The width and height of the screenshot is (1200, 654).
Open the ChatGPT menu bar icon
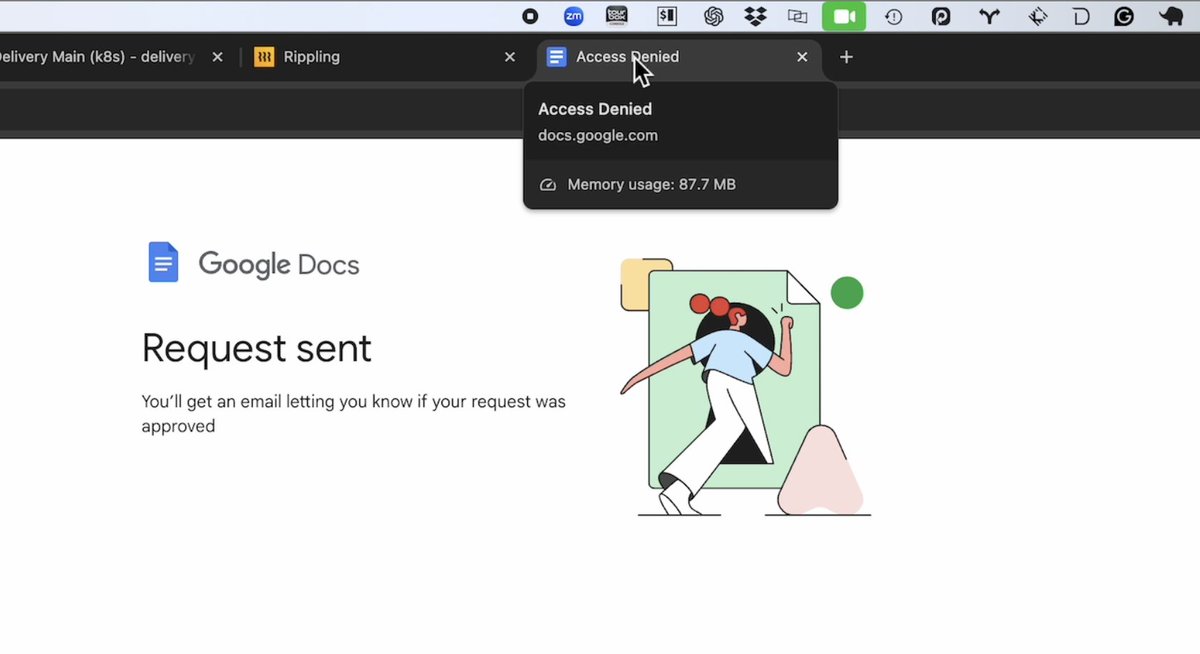tap(713, 16)
